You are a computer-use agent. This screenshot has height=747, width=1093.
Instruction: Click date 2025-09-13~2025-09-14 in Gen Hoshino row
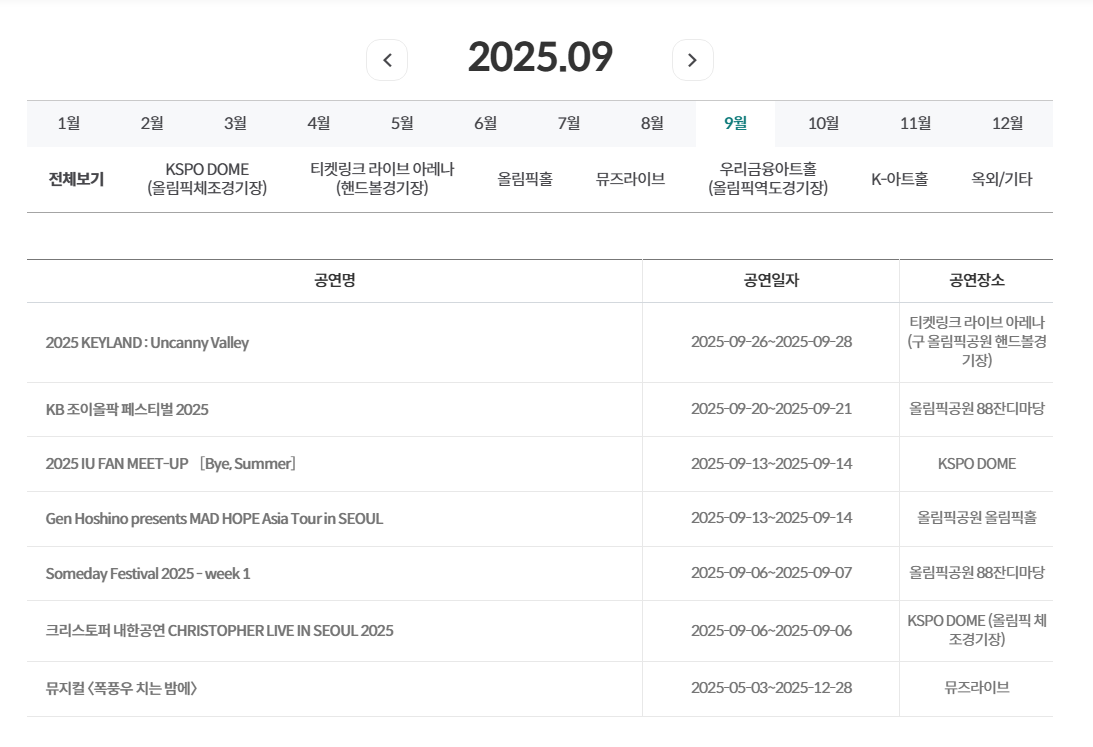(772, 518)
